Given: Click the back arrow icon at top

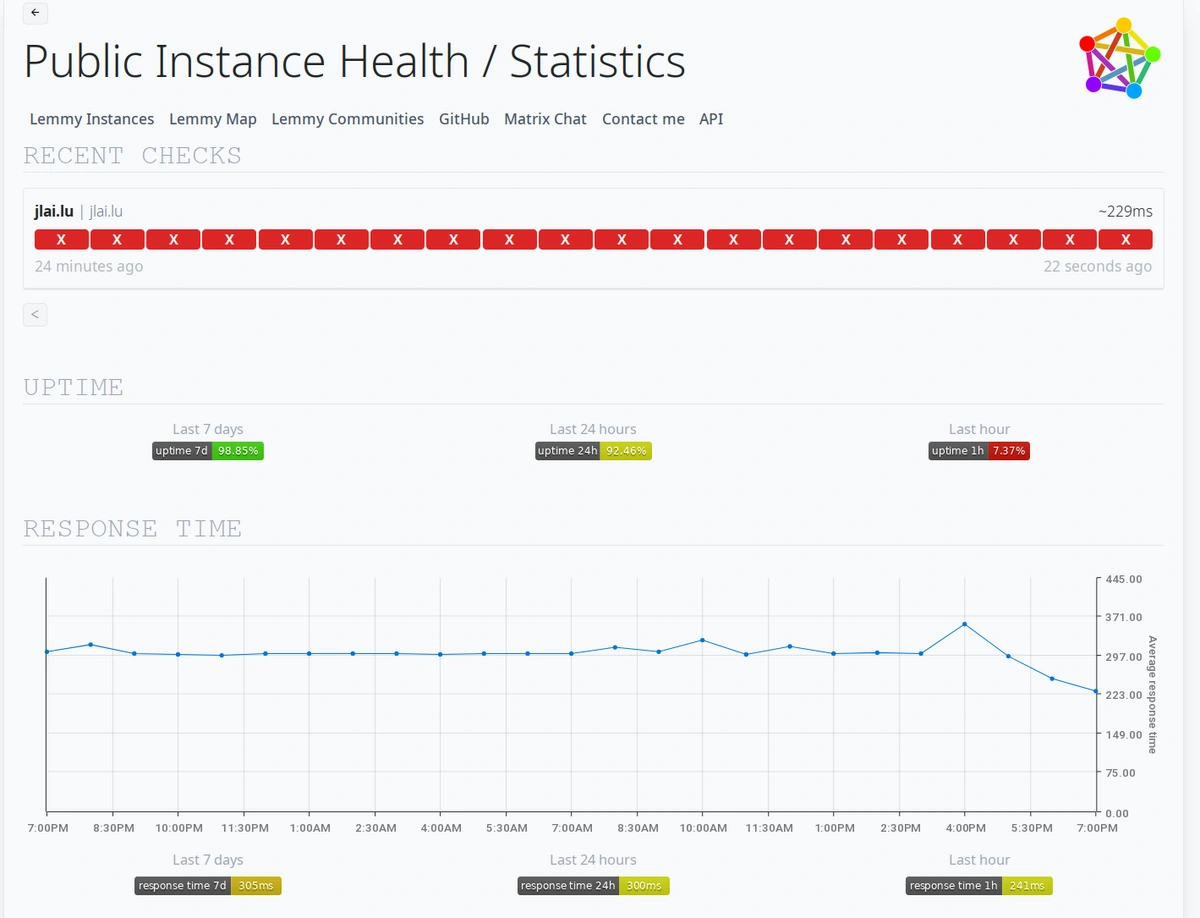Looking at the screenshot, I should pos(35,13).
